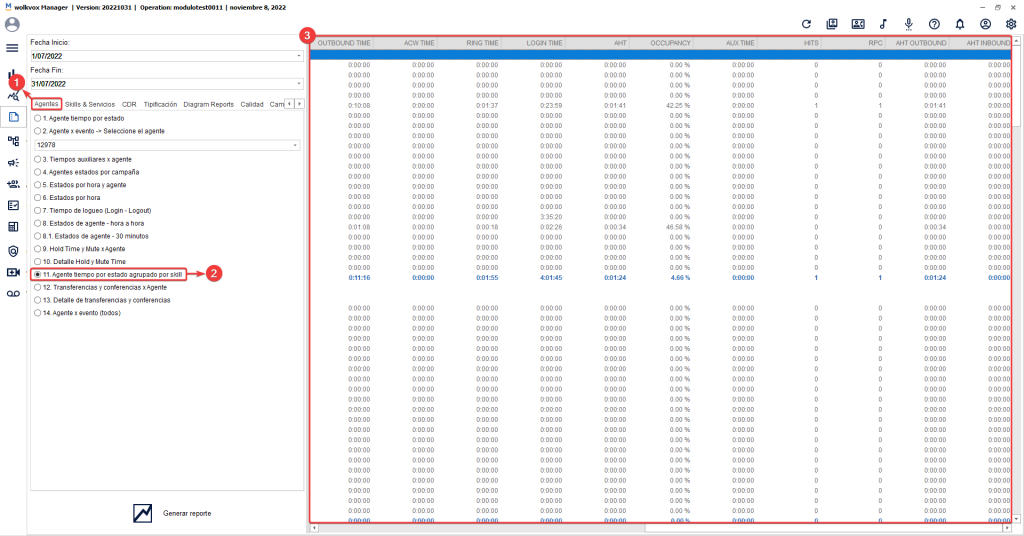Click the LOGIN TIME column header
This screenshot has width=1024, height=536.
coord(534,43)
